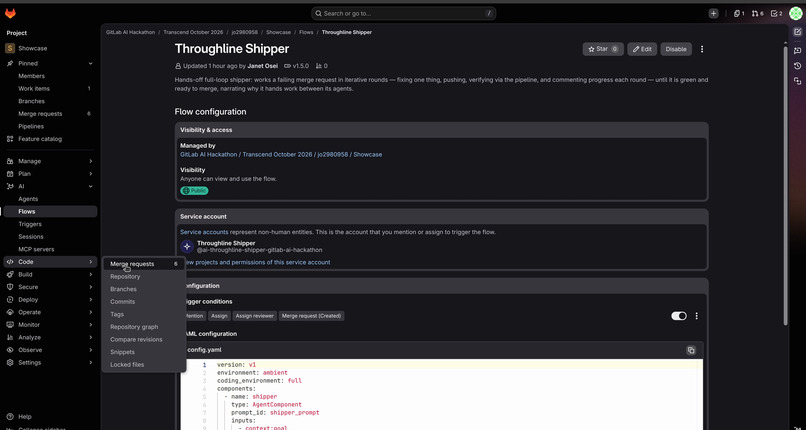Select Branches in Code flyout
This screenshot has width=806, height=430.
point(144,289)
